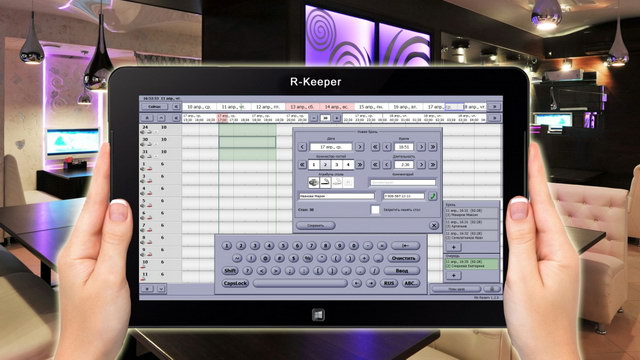640x360 pixels.
Task: Click the phone number input field
Action: (404, 196)
